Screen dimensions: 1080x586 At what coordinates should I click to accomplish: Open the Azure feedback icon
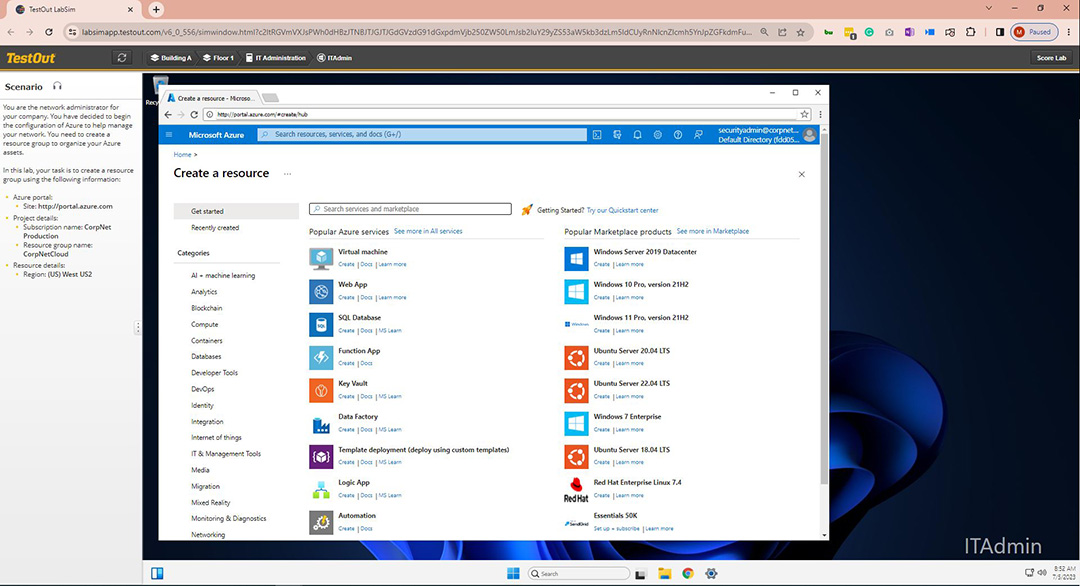tap(697, 134)
